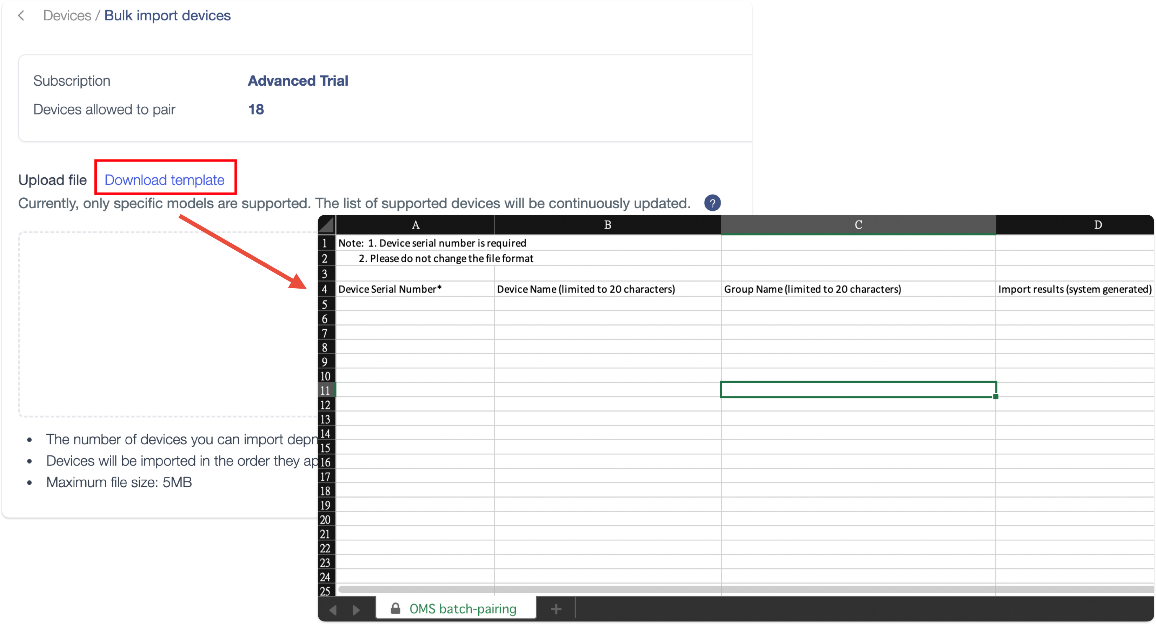Click the back chevron beside Devices breadcrumb
This screenshot has width=1156, height=625.
click(22, 16)
